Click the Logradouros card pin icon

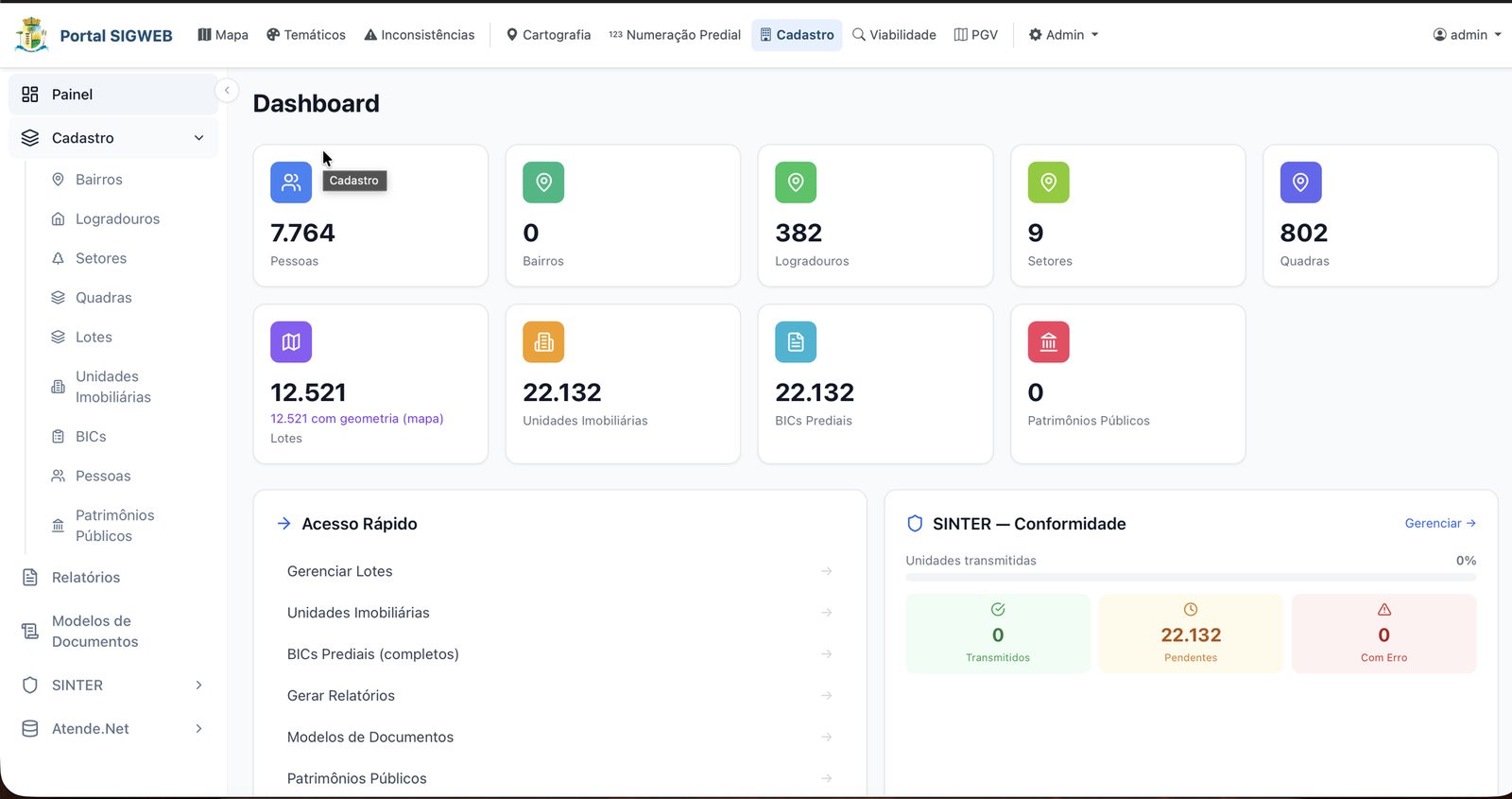(796, 182)
